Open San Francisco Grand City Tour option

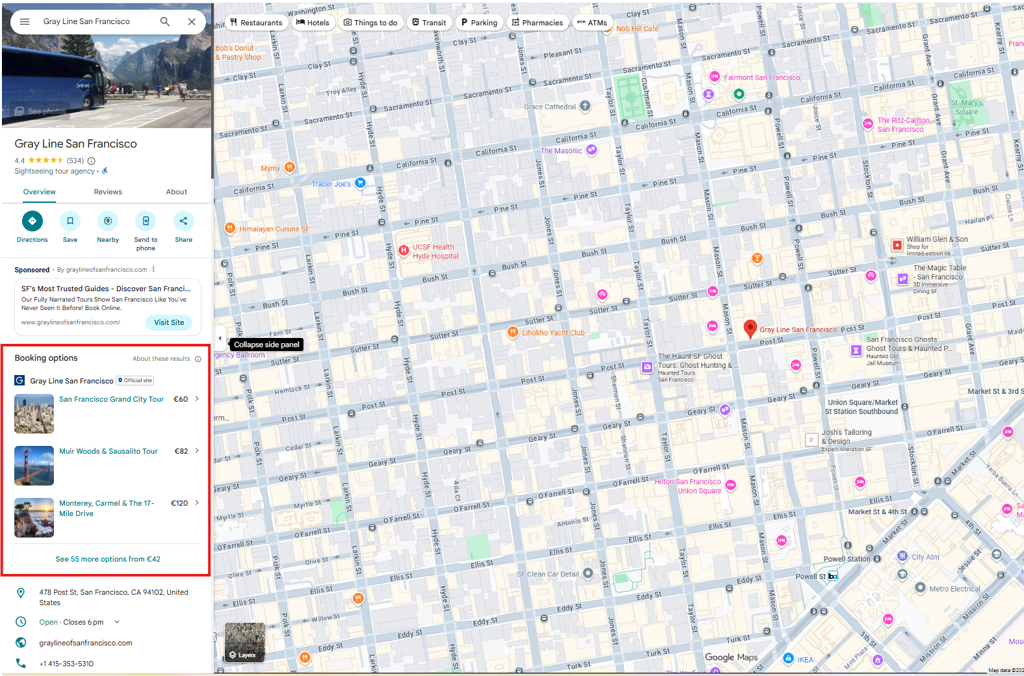(112, 399)
